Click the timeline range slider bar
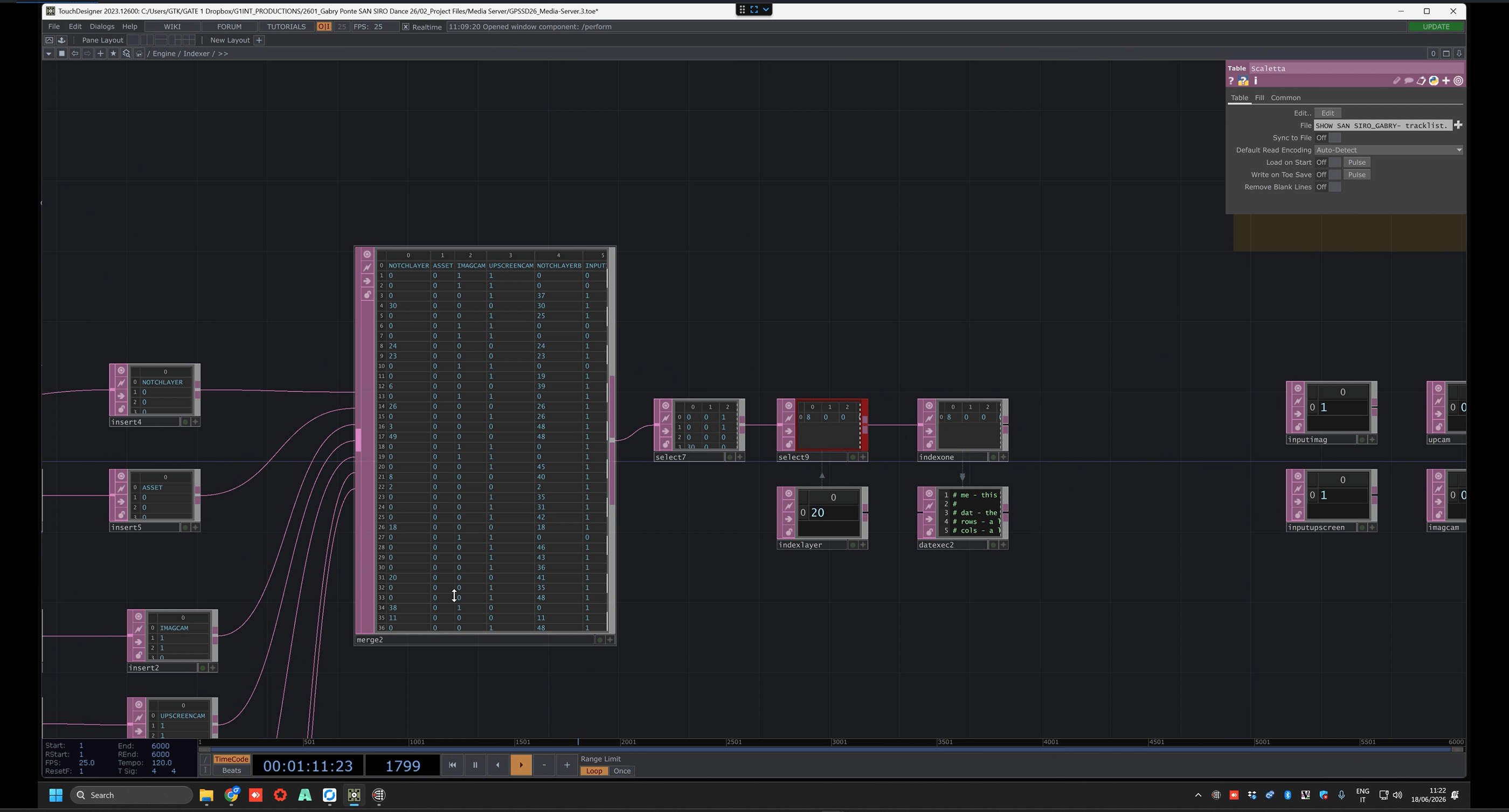The width and height of the screenshot is (1509, 812). click(x=830, y=749)
